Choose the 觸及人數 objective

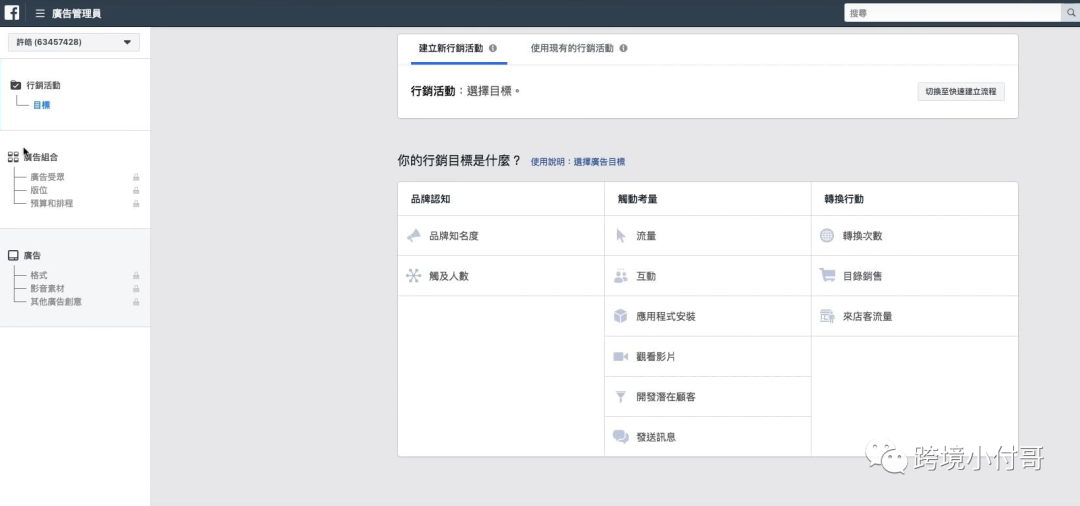pyautogui.click(x=501, y=276)
